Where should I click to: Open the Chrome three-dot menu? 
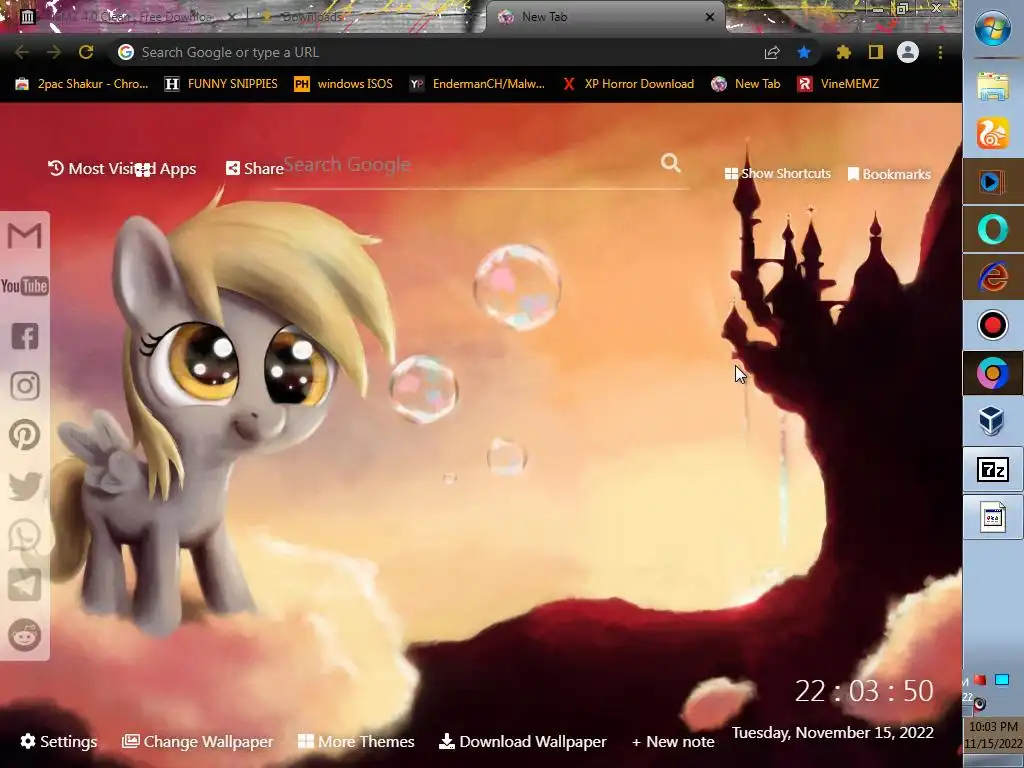click(940, 52)
